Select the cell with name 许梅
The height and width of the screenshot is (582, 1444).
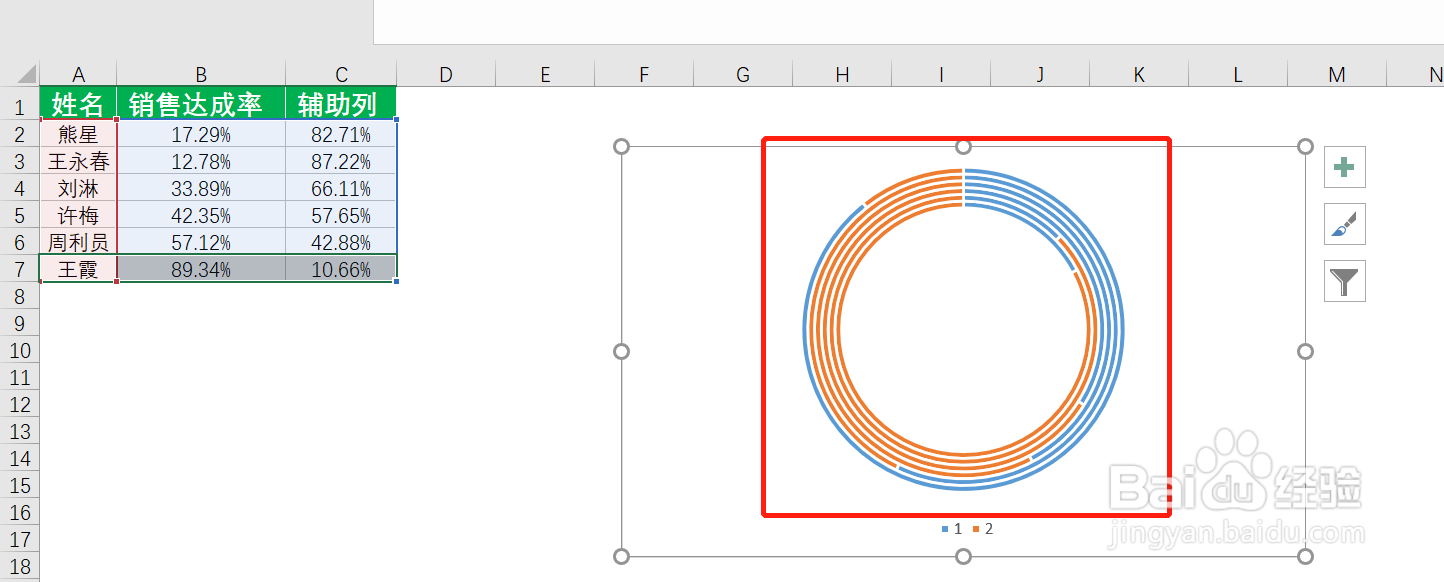coord(78,215)
